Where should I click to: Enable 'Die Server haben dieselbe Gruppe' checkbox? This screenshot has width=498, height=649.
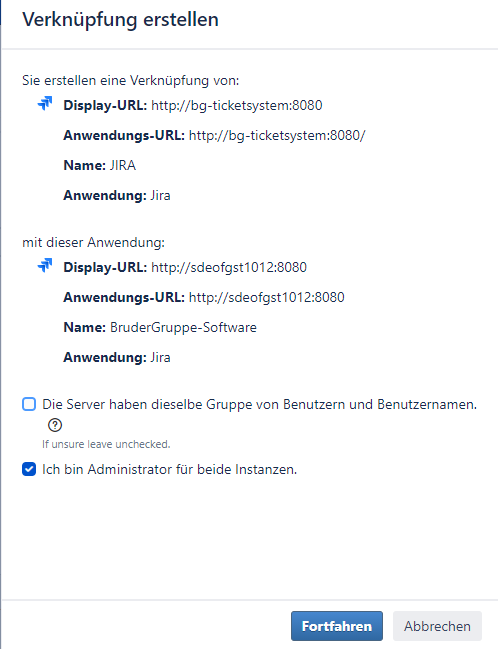pos(29,404)
